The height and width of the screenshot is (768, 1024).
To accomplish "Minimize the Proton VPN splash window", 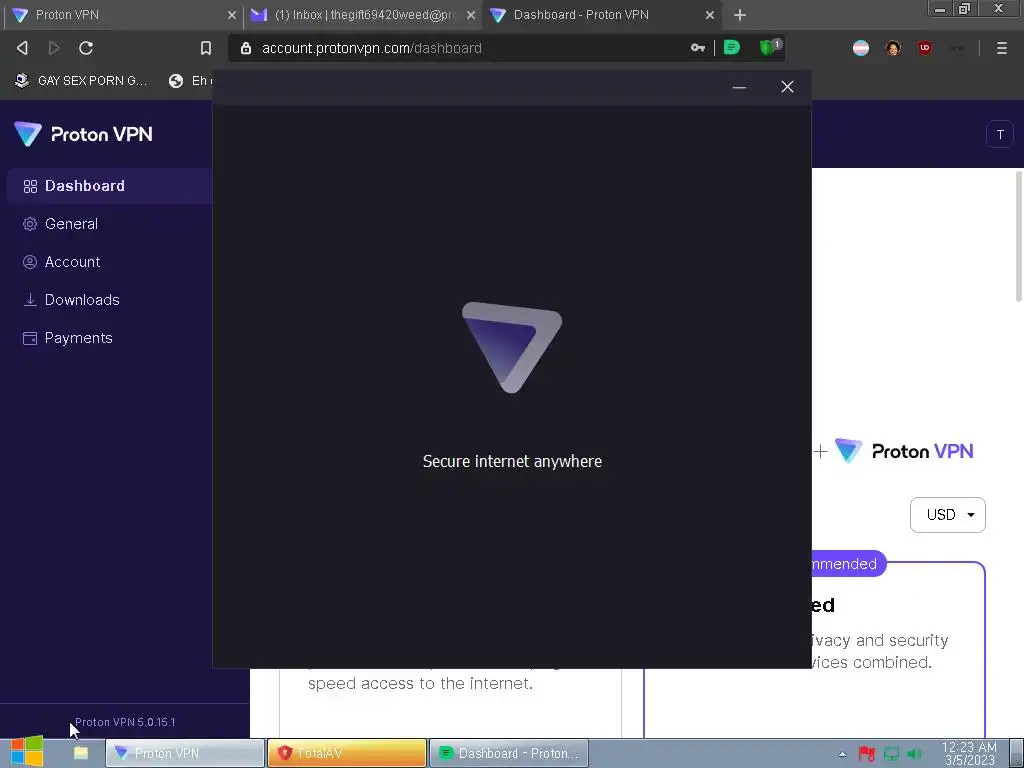I will 739,87.
